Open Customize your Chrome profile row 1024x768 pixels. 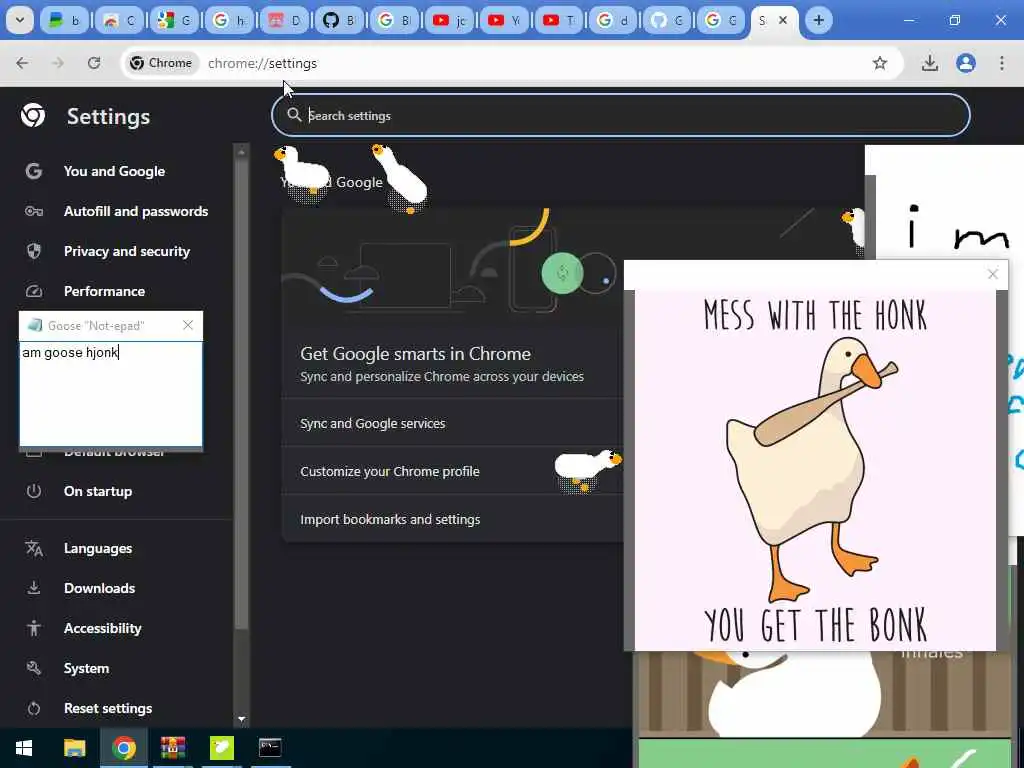click(x=452, y=471)
